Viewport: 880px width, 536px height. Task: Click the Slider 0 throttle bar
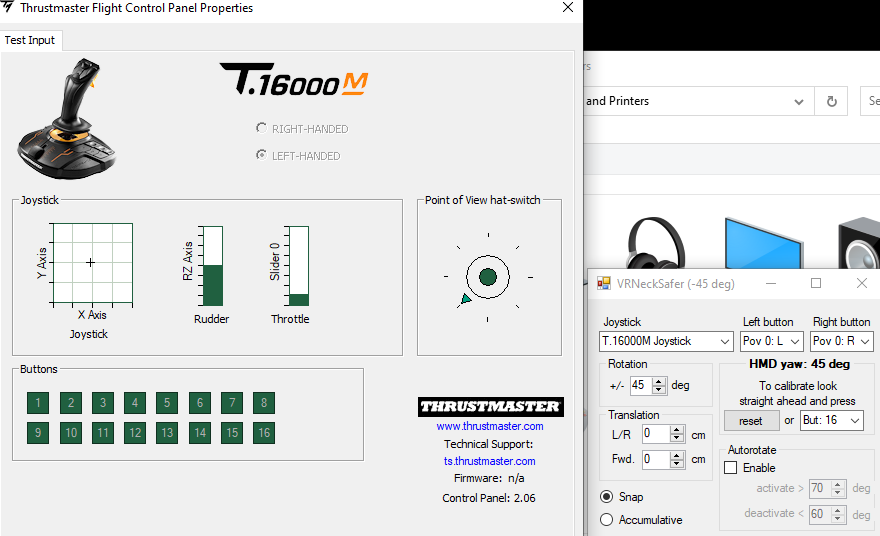299,266
